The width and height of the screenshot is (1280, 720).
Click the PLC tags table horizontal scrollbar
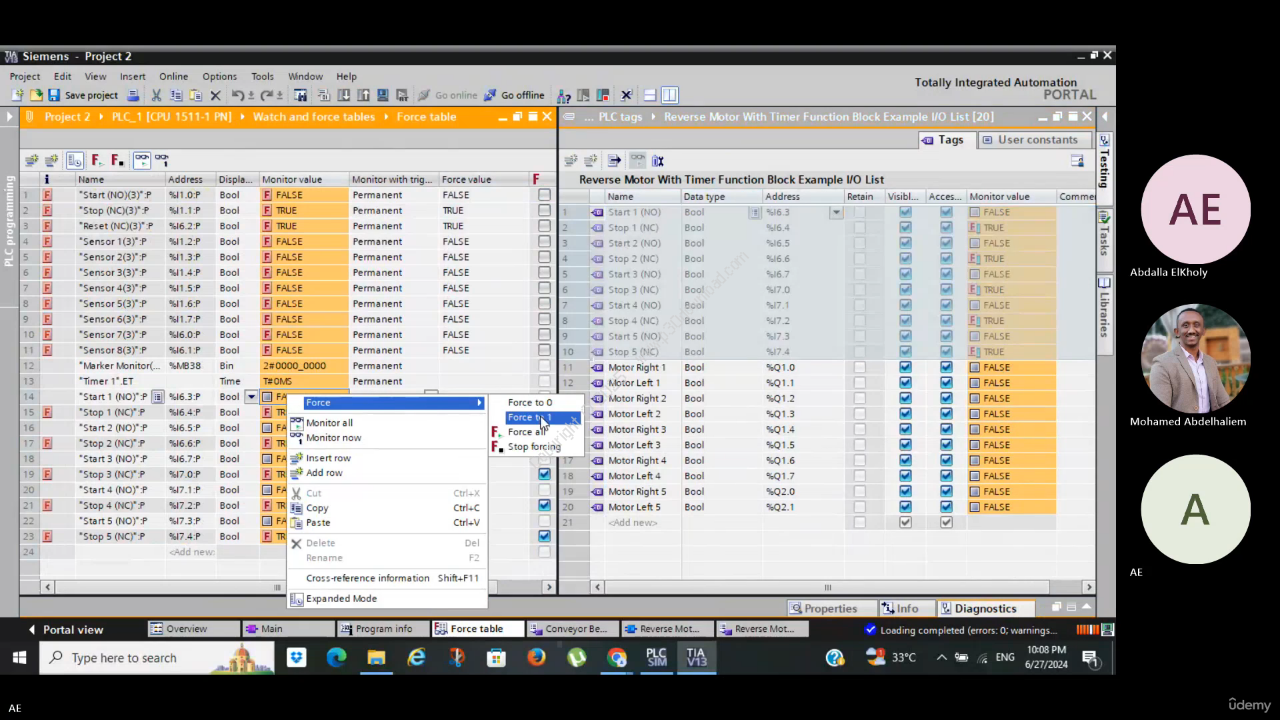827,587
